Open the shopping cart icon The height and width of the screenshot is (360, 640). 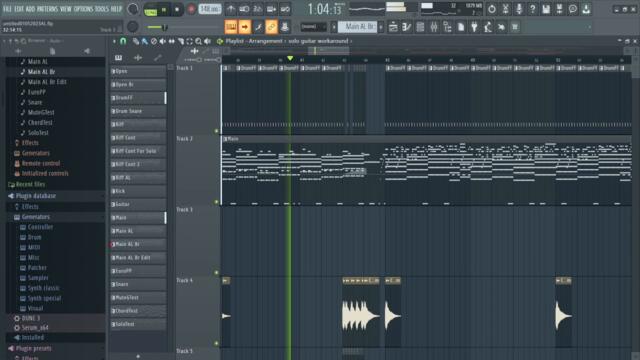pyautogui.click(x=514, y=27)
